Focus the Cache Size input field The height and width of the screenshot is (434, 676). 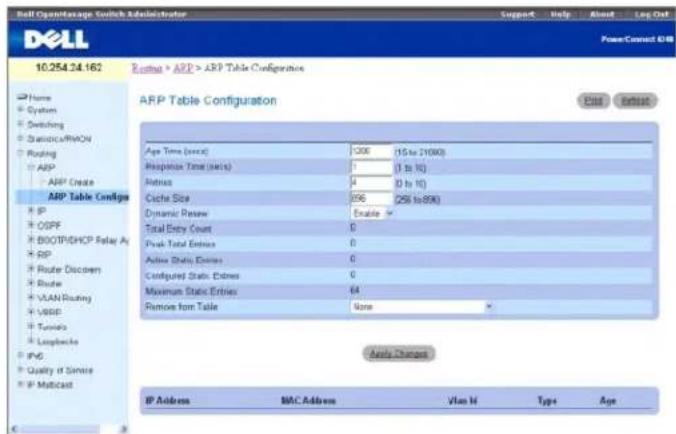click(x=371, y=198)
